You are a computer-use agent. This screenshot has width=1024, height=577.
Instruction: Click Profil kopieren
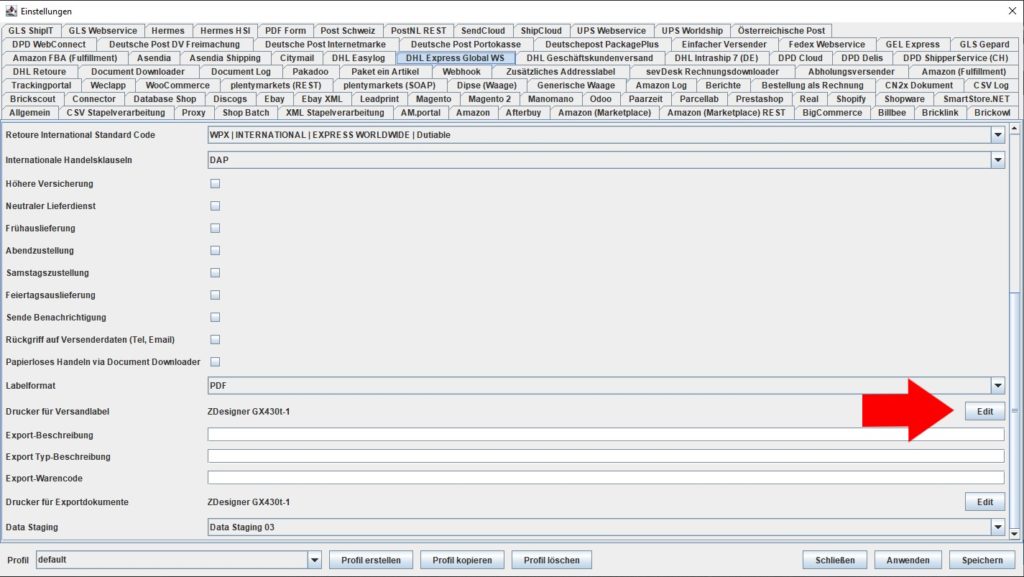[x=462, y=560]
